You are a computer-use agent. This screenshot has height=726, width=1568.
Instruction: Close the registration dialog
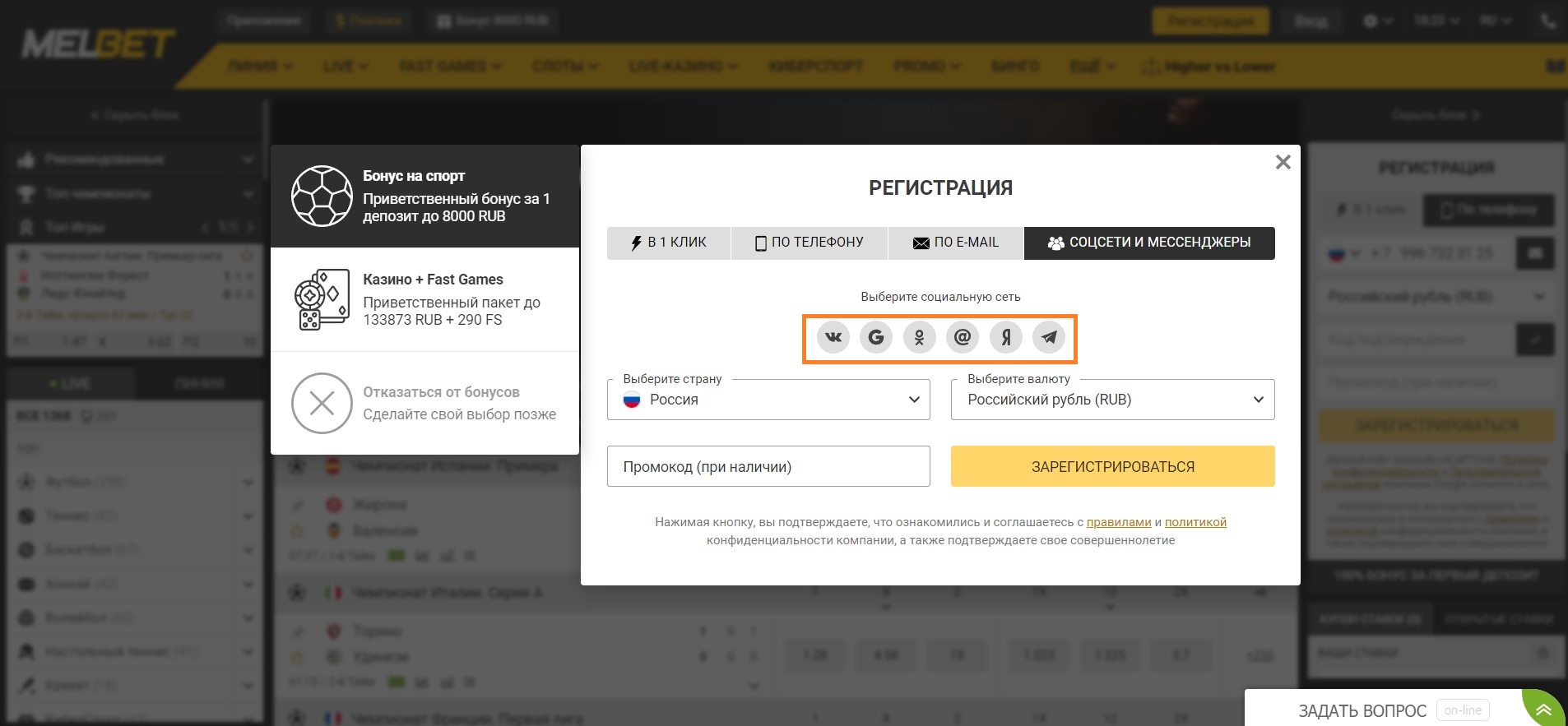(1283, 162)
